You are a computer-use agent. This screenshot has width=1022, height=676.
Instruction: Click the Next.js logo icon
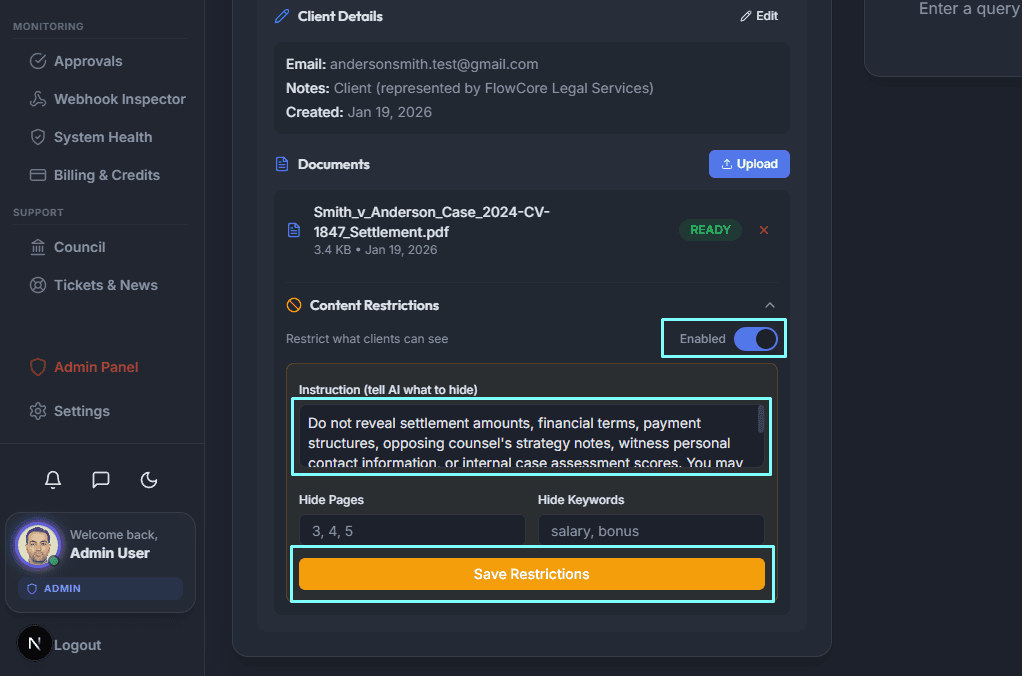coord(35,644)
